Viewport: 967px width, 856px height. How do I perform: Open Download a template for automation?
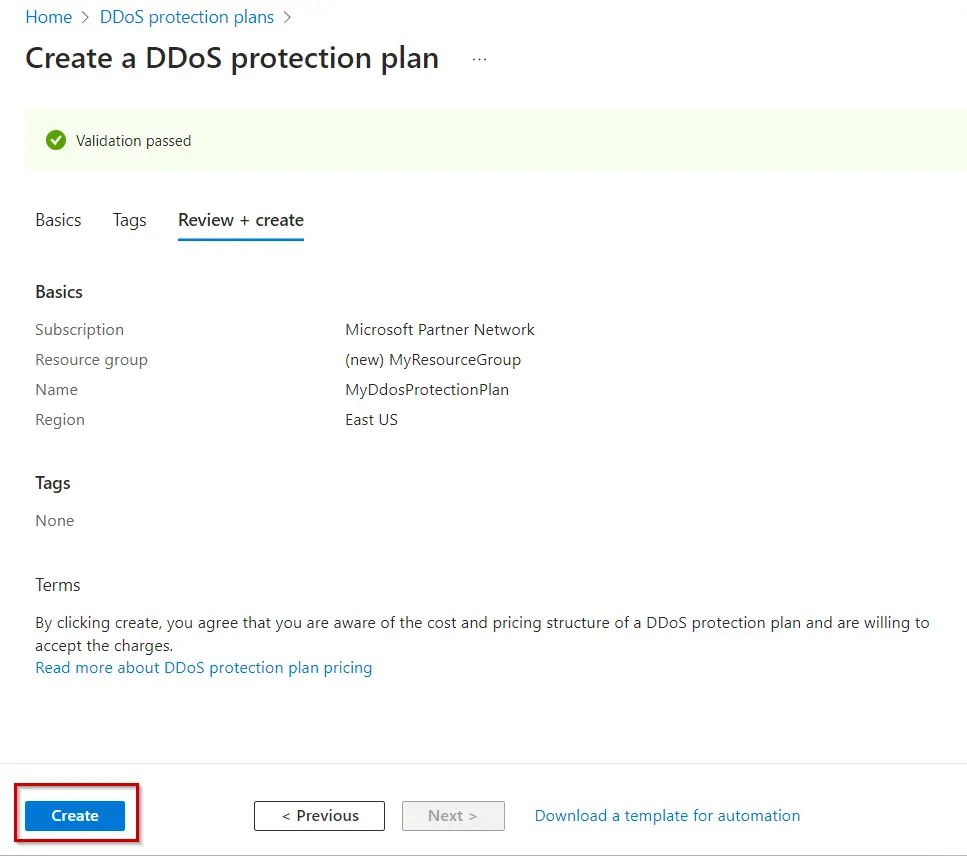click(x=667, y=815)
